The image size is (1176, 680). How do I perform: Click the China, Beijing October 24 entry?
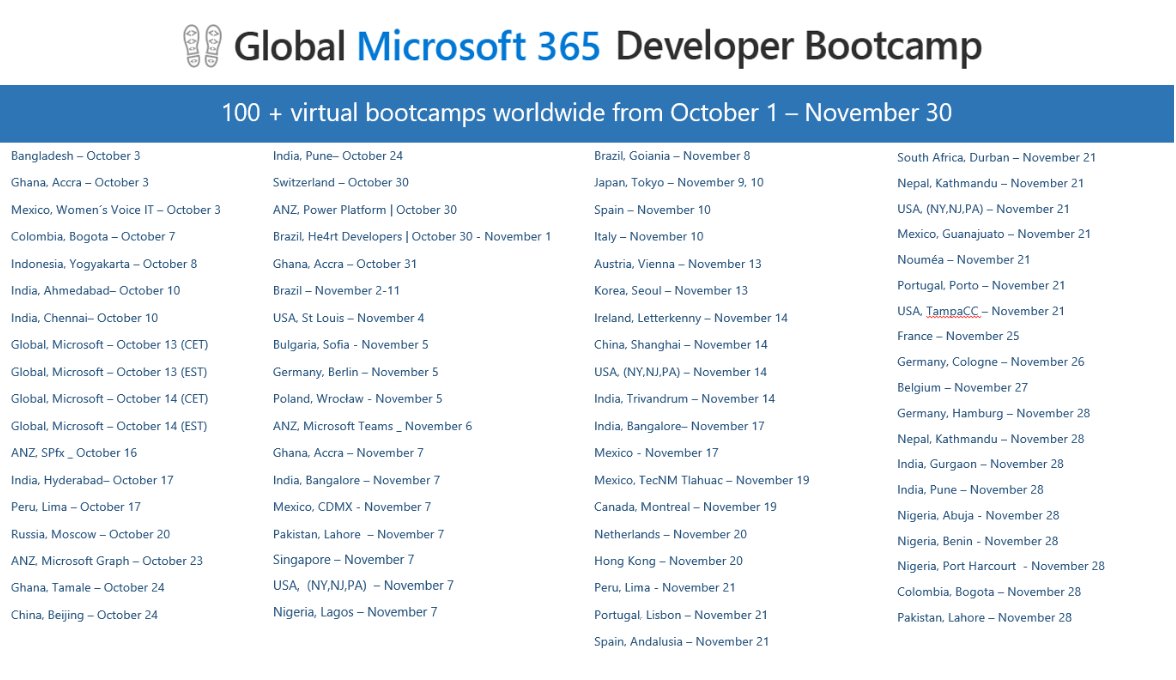82,615
